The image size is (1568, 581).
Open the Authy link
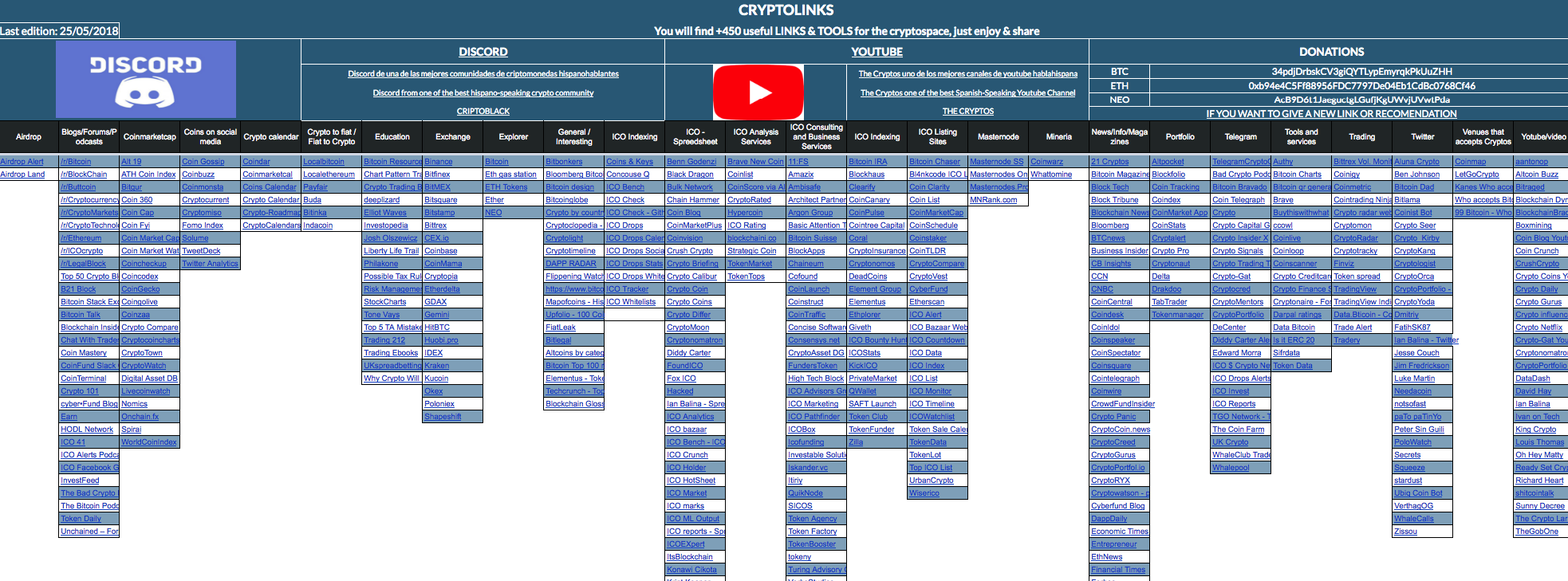(x=1283, y=162)
